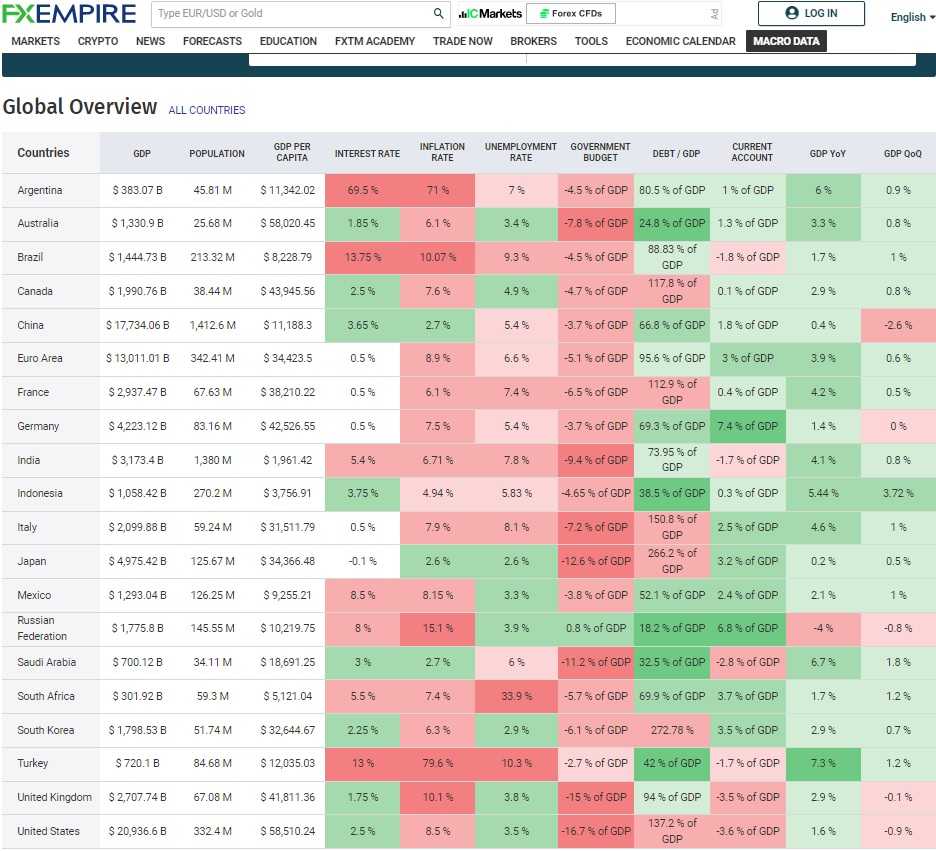Sort by DEBT / GDP column header
936x851 pixels.
pyautogui.click(x=676, y=153)
